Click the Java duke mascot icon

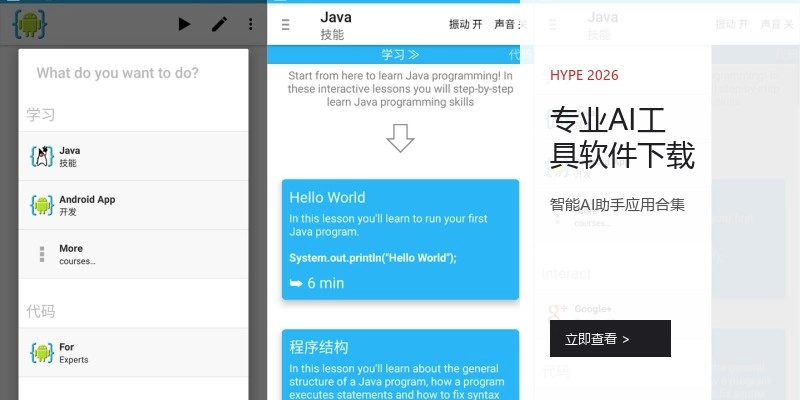42,156
